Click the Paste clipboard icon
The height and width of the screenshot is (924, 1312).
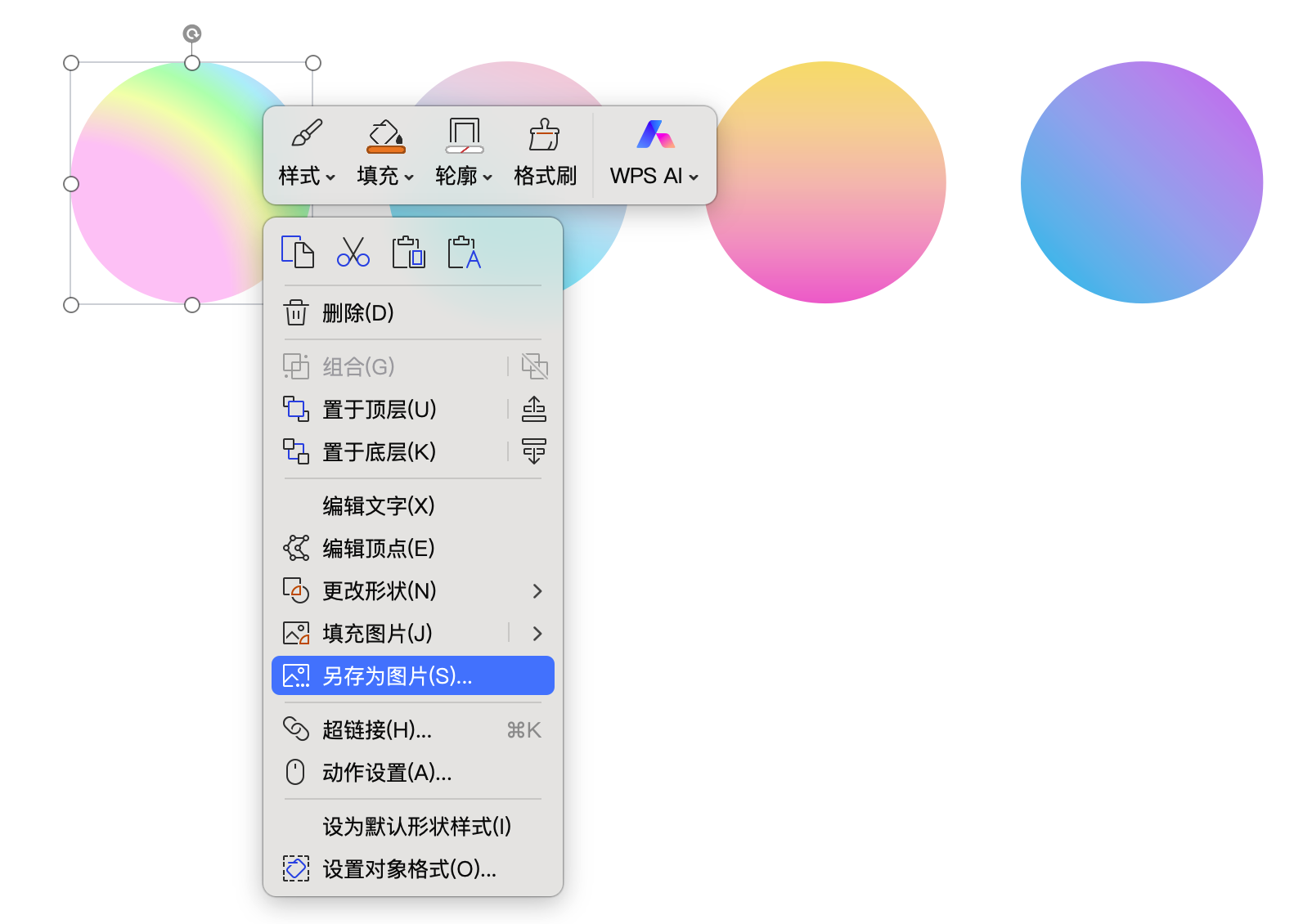coord(408,252)
